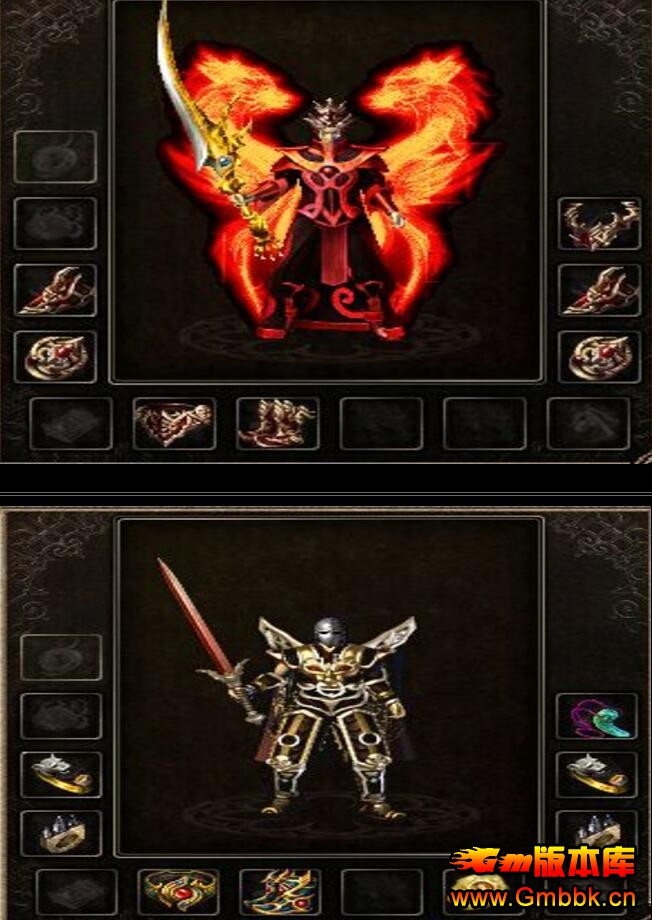Select left-hand gold ring with red gem
Image resolution: width=652 pixels, height=920 pixels.
(55, 357)
